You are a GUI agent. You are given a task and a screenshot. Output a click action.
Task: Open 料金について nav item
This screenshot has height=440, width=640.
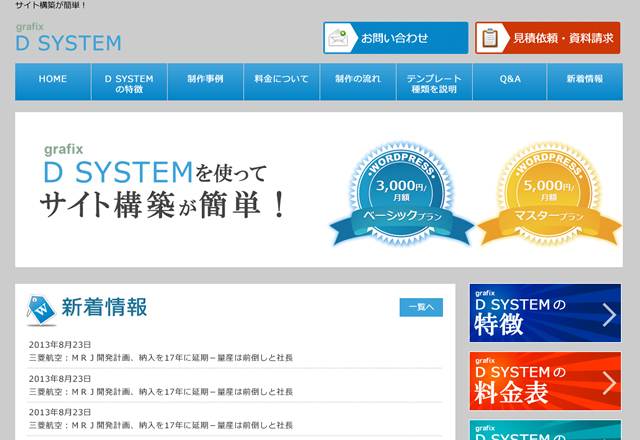(282, 82)
